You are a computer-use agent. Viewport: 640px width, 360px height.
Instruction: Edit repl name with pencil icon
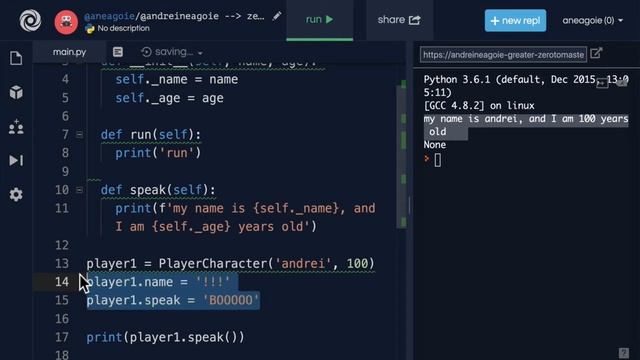pyautogui.click(x=277, y=16)
